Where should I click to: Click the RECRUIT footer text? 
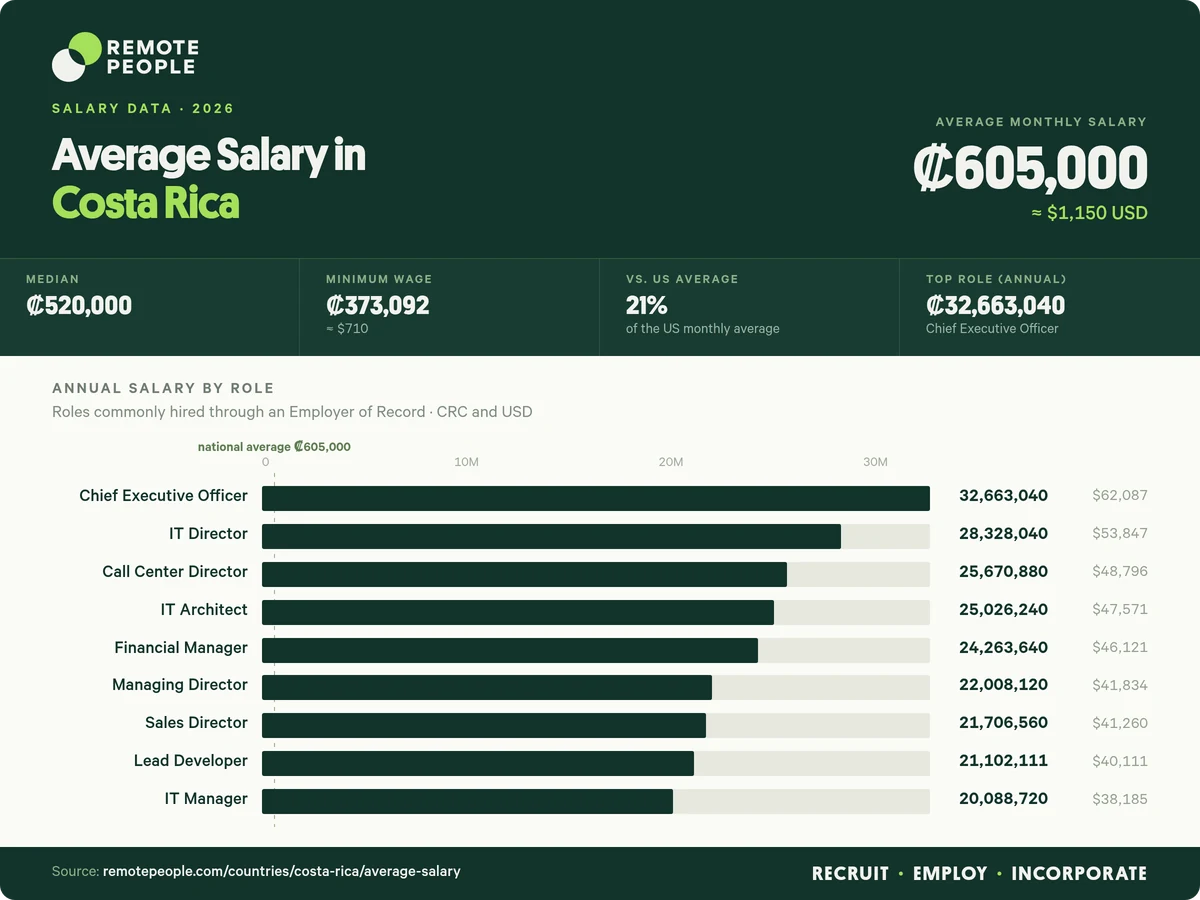[850, 873]
